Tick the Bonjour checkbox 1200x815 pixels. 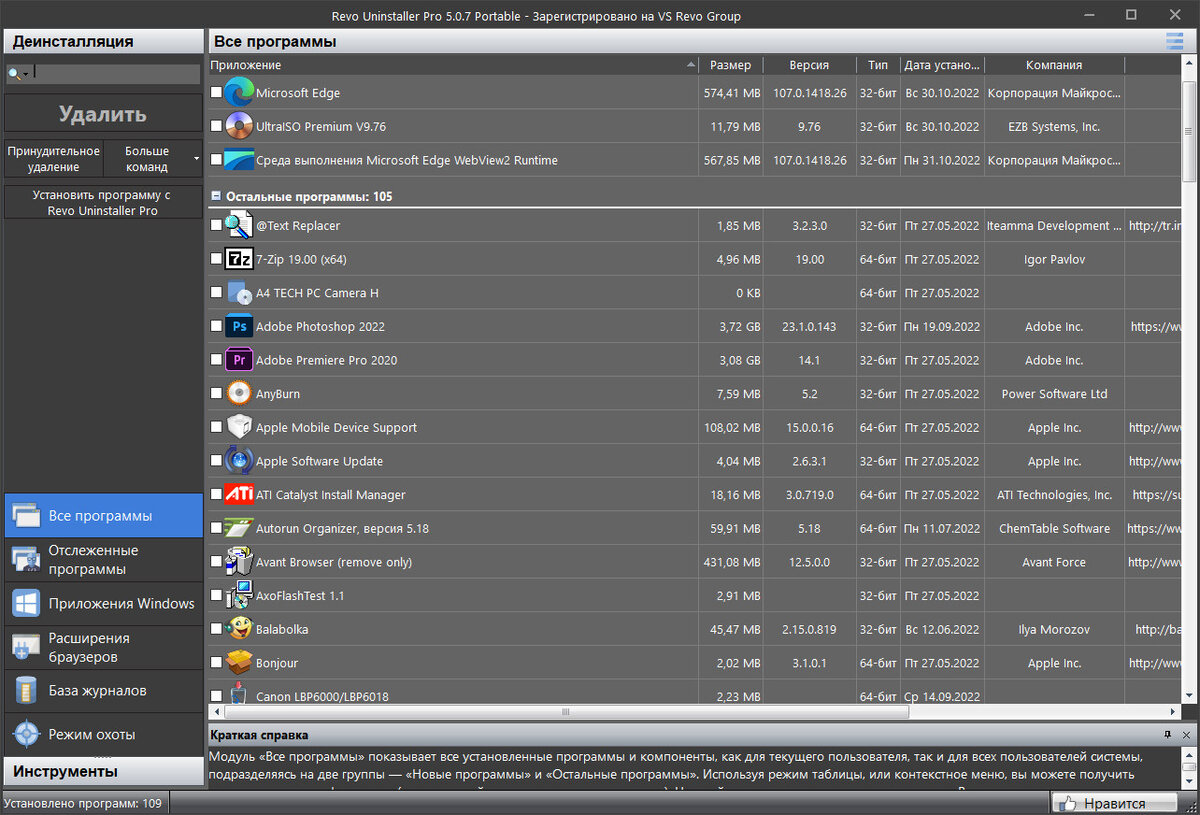pos(216,663)
